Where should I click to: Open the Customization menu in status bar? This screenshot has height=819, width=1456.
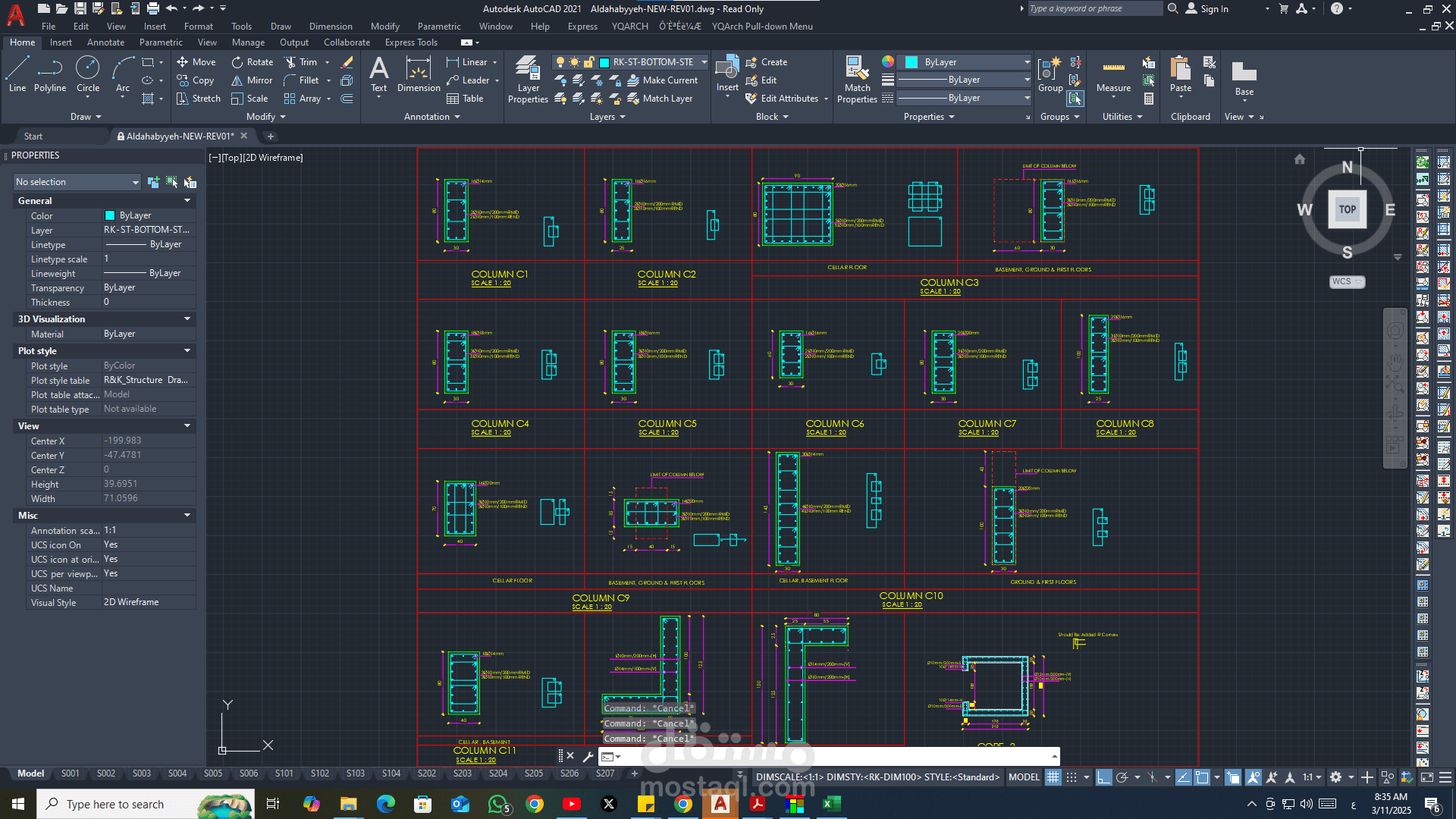tap(1445, 777)
